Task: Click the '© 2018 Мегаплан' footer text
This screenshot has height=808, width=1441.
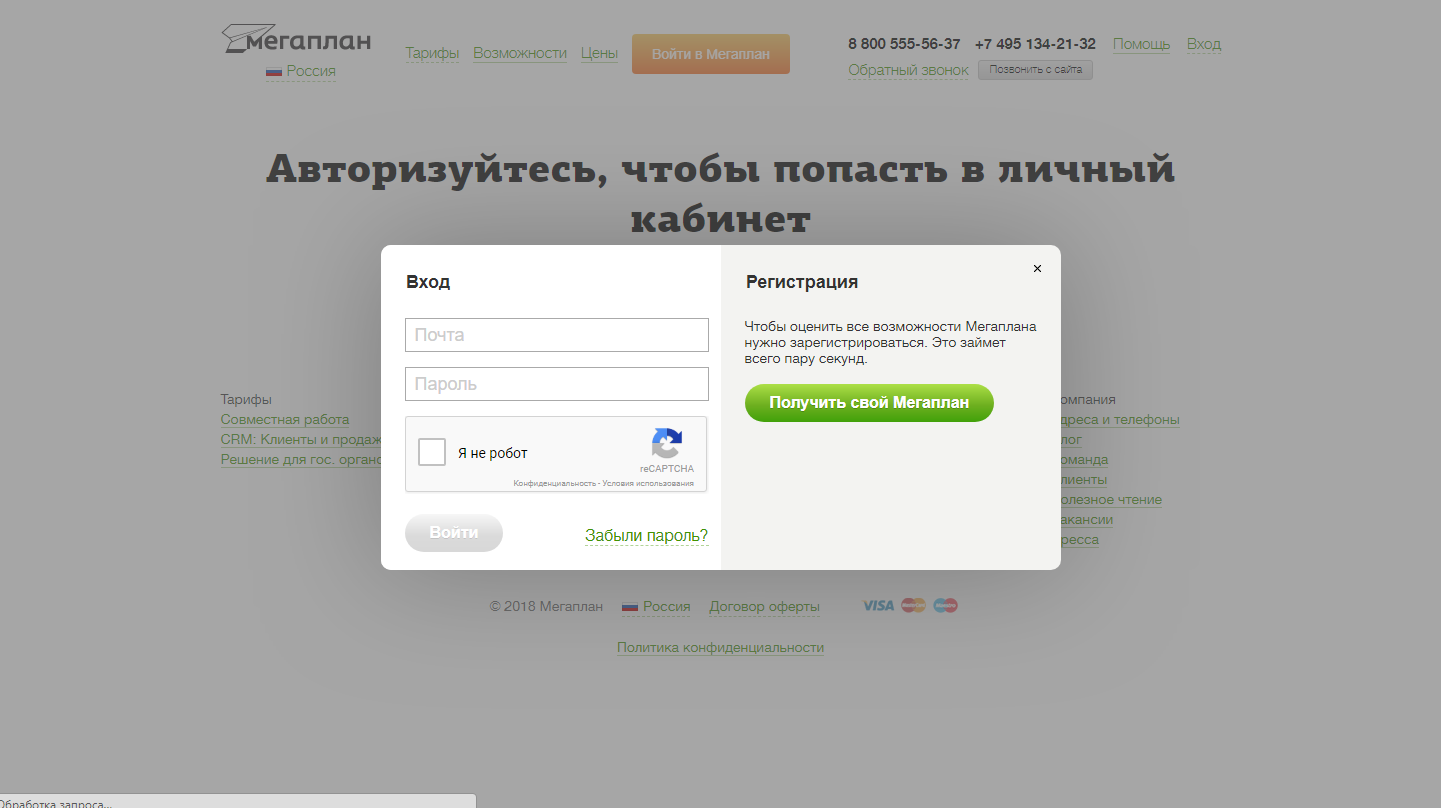Action: point(546,606)
